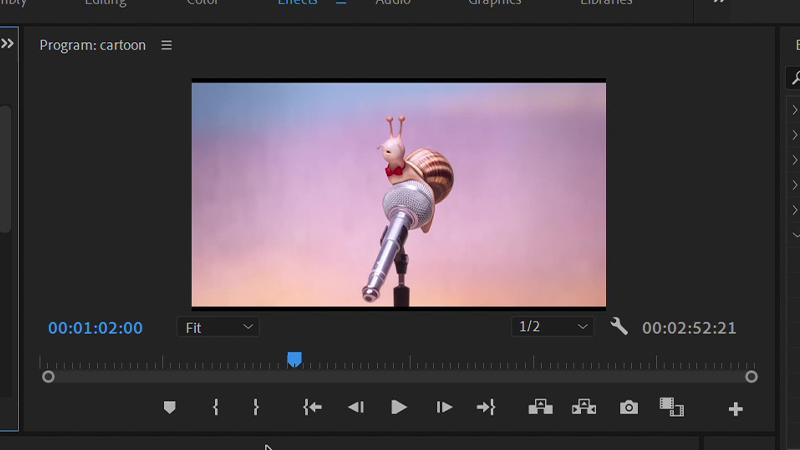This screenshot has width=800, height=450.
Task: Open the Fit zoom level dropdown
Action: pyautogui.click(x=218, y=328)
